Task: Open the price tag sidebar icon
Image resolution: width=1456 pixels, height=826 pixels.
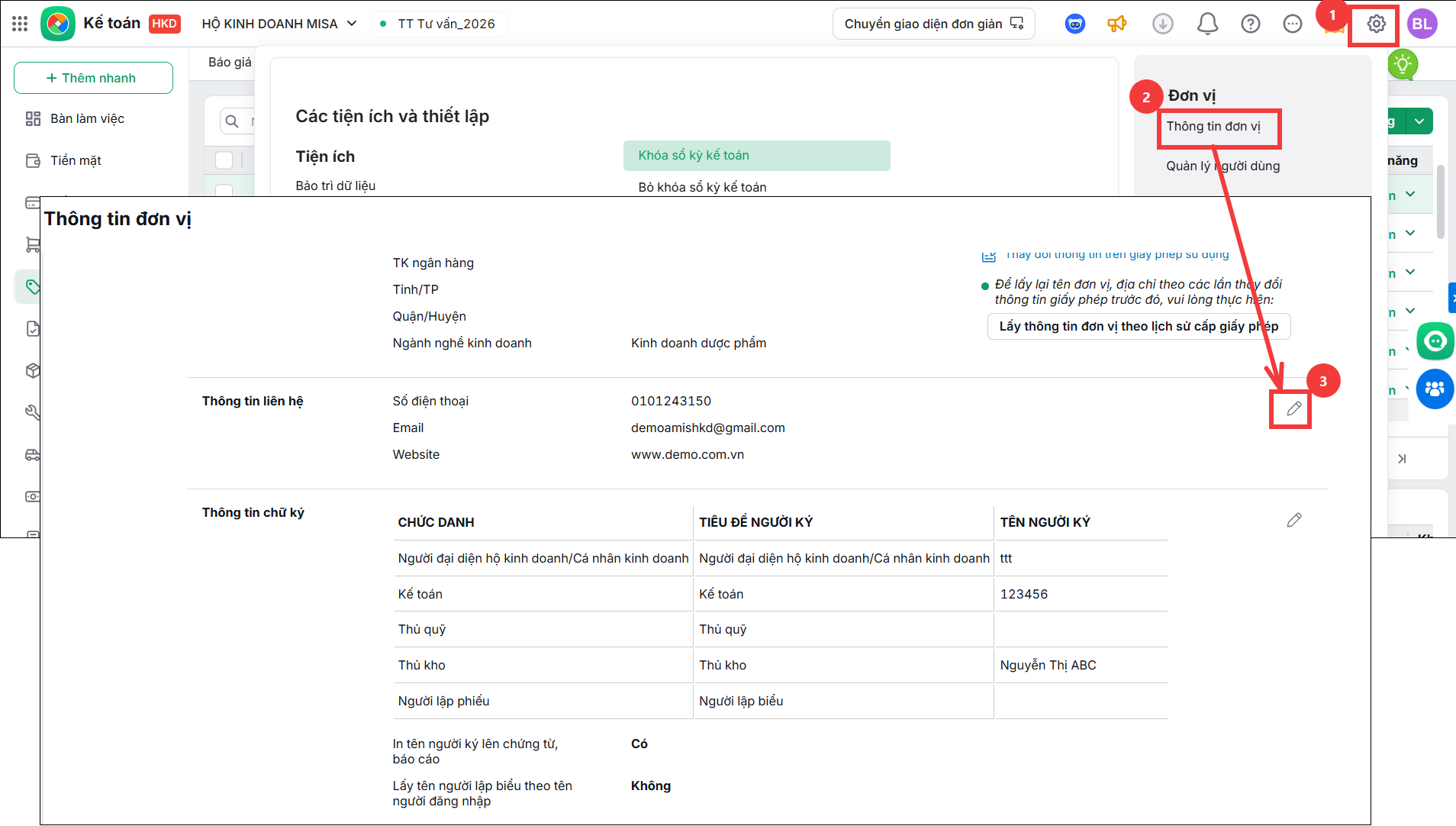Action: [x=32, y=286]
